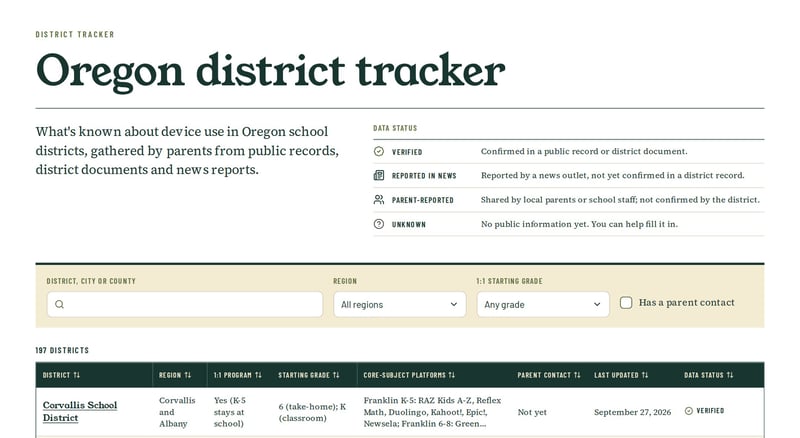
Task: Click the '6 (take-home); K (classroom)' cell
Action: pos(312,412)
